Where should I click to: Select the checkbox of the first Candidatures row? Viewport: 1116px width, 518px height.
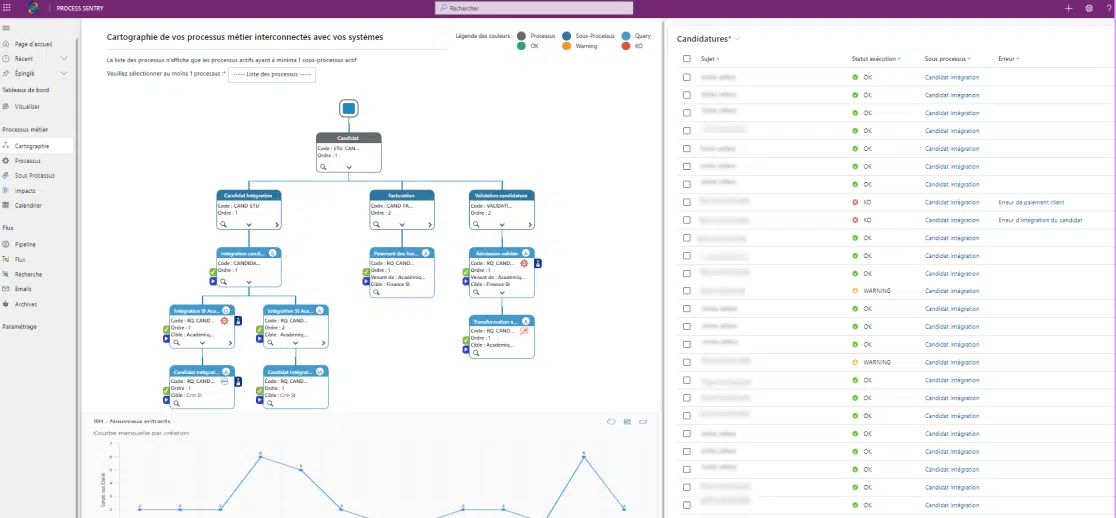pyautogui.click(x=686, y=77)
